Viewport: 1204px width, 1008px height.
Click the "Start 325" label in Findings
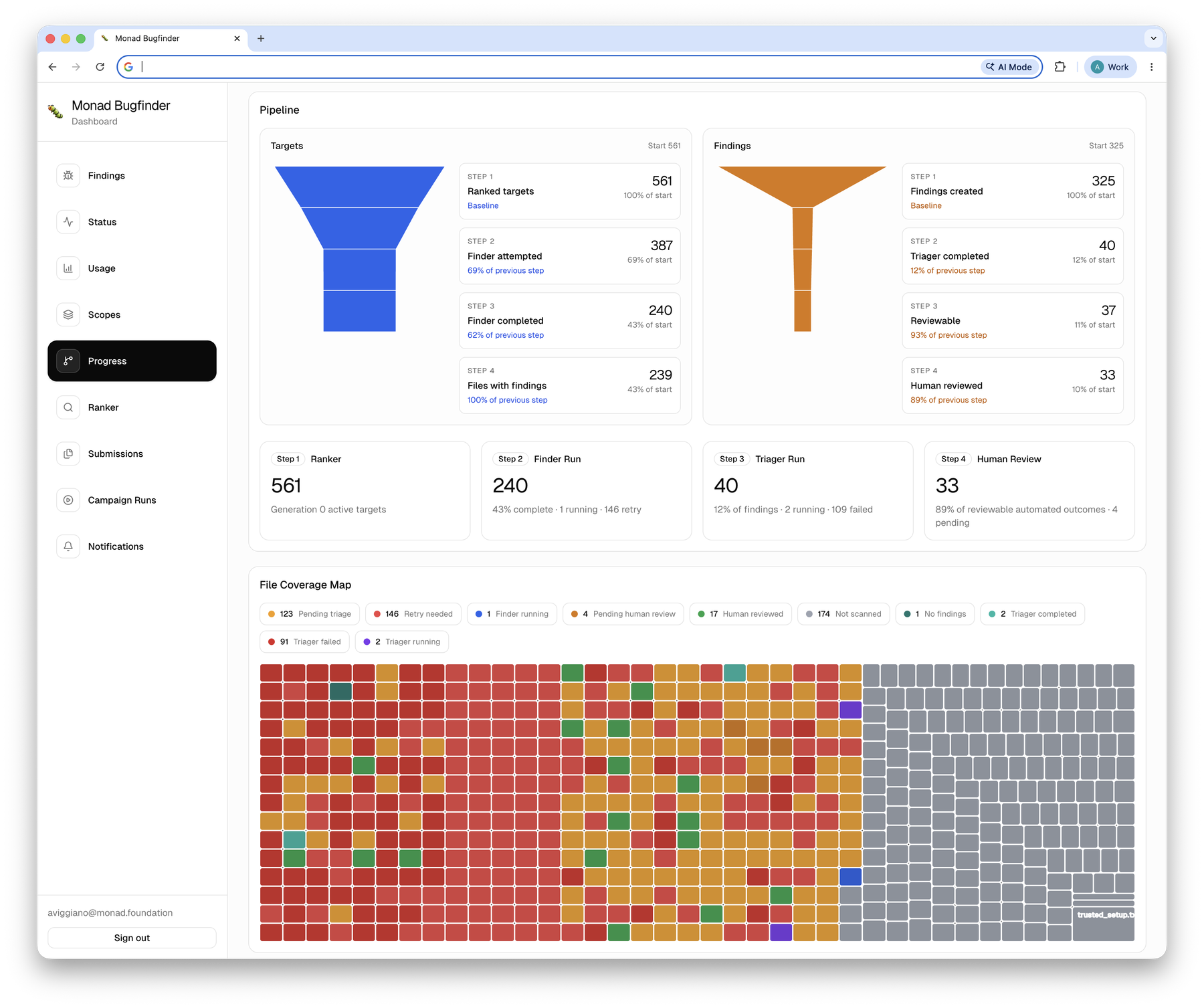pyautogui.click(x=1106, y=146)
